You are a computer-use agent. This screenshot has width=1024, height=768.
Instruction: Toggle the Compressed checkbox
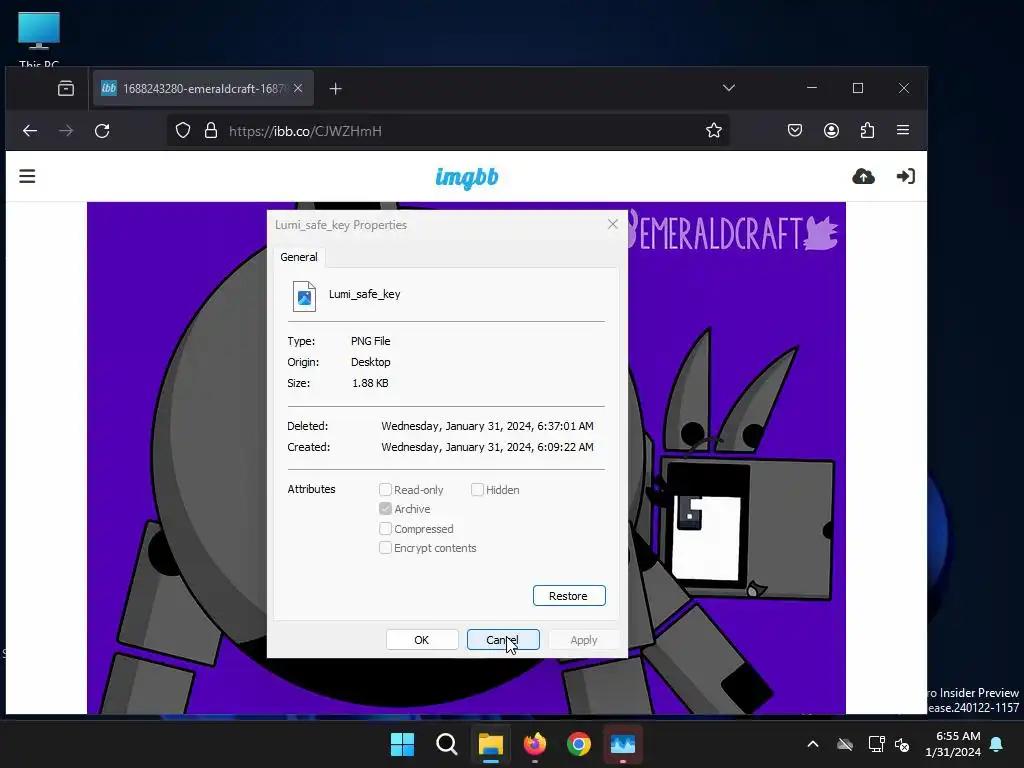[x=385, y=528]
